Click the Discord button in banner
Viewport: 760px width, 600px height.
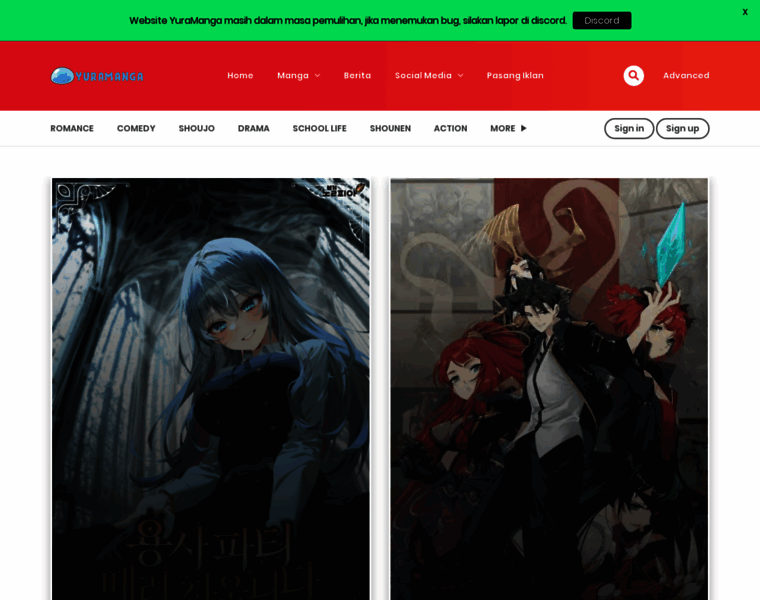602,20
